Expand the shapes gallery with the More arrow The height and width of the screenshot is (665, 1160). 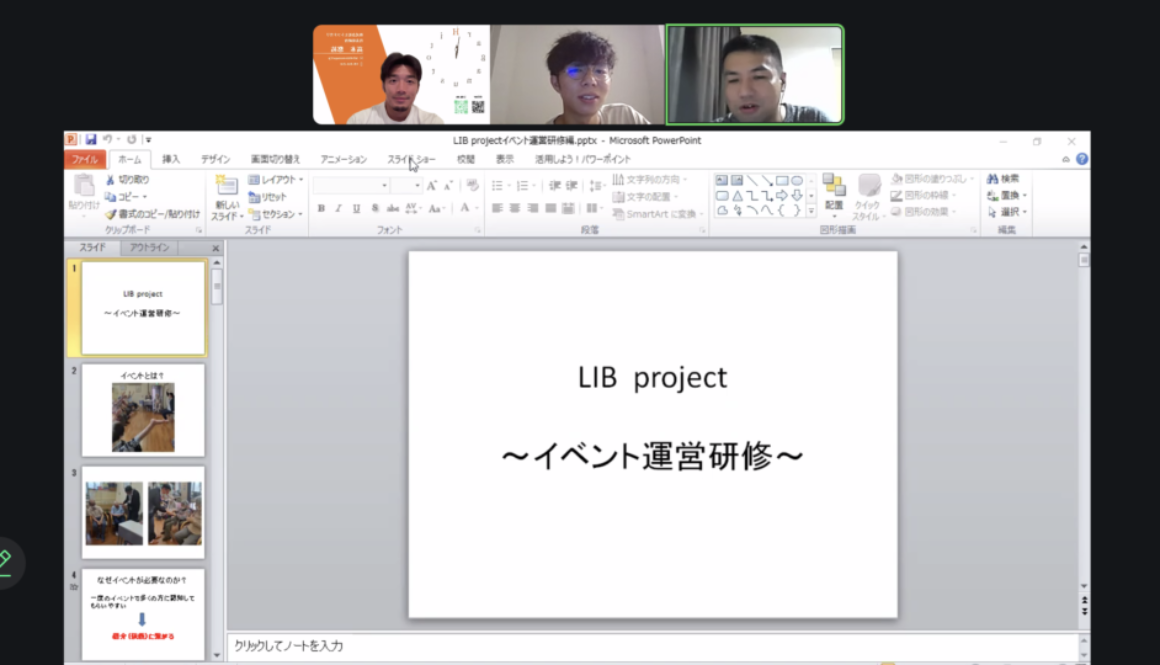(811, 210)
